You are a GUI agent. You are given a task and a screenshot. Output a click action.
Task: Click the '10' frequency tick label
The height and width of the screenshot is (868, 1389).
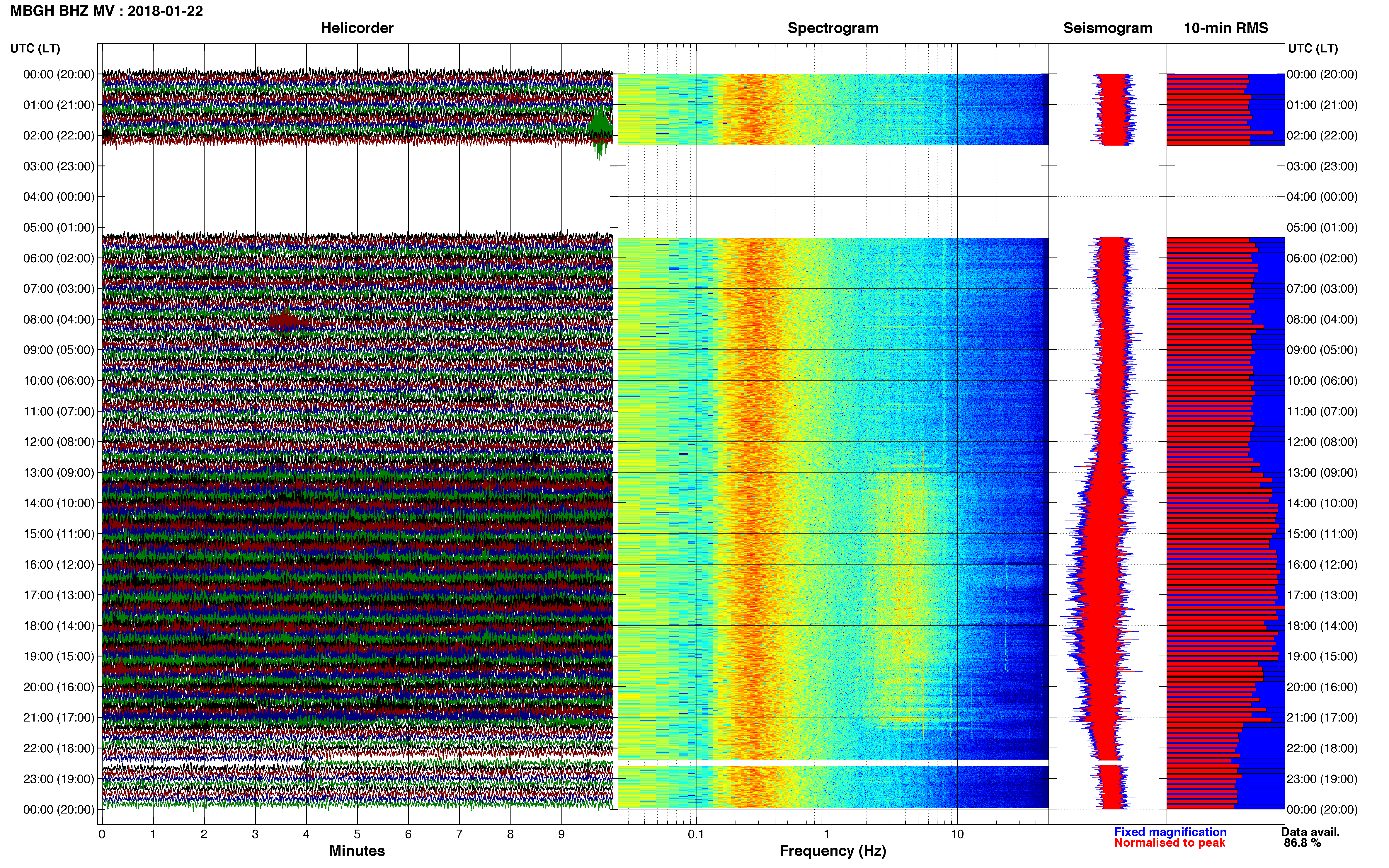click(957, 834)
